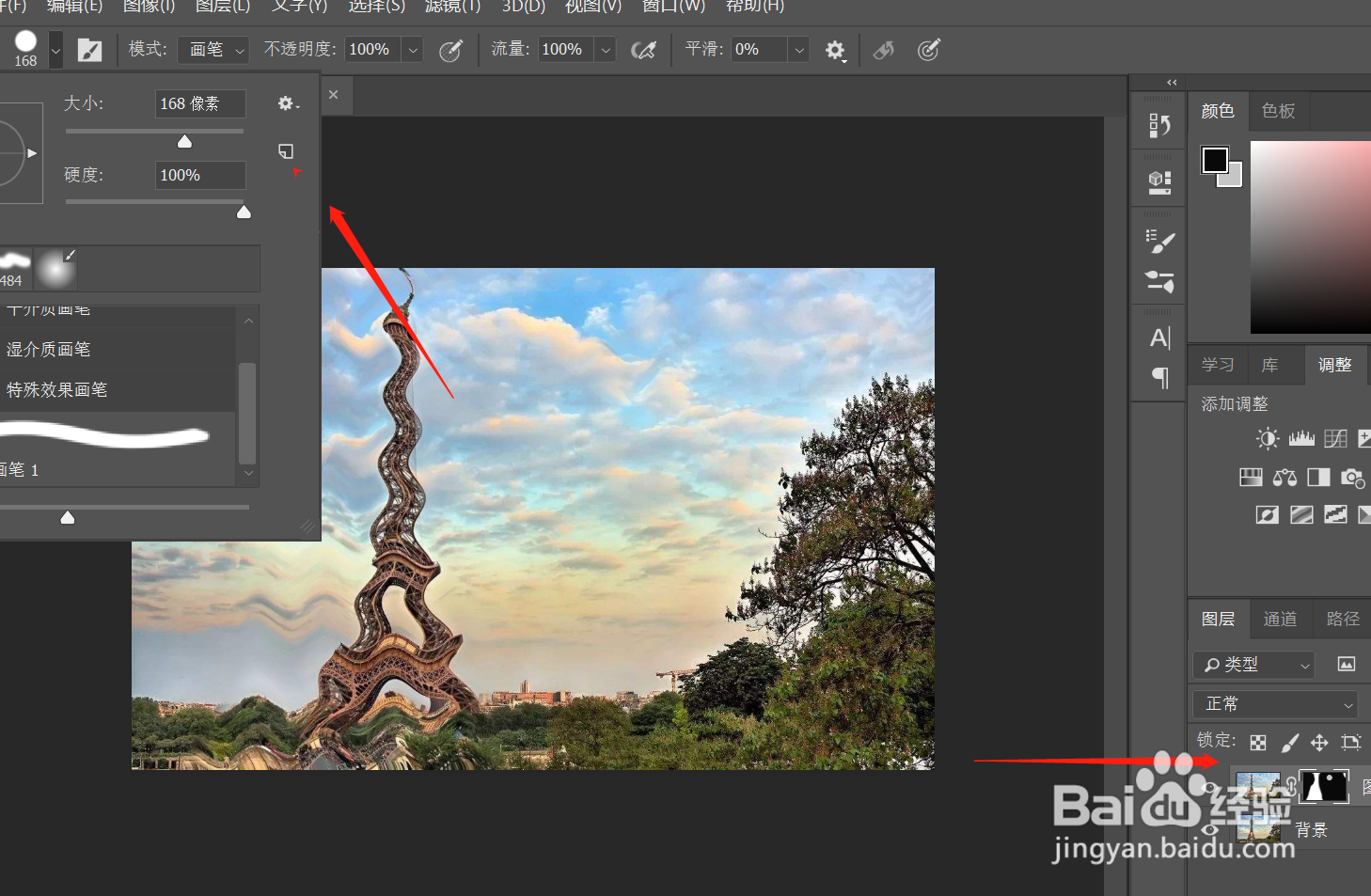Switch to the 色板 tab

1278,111
